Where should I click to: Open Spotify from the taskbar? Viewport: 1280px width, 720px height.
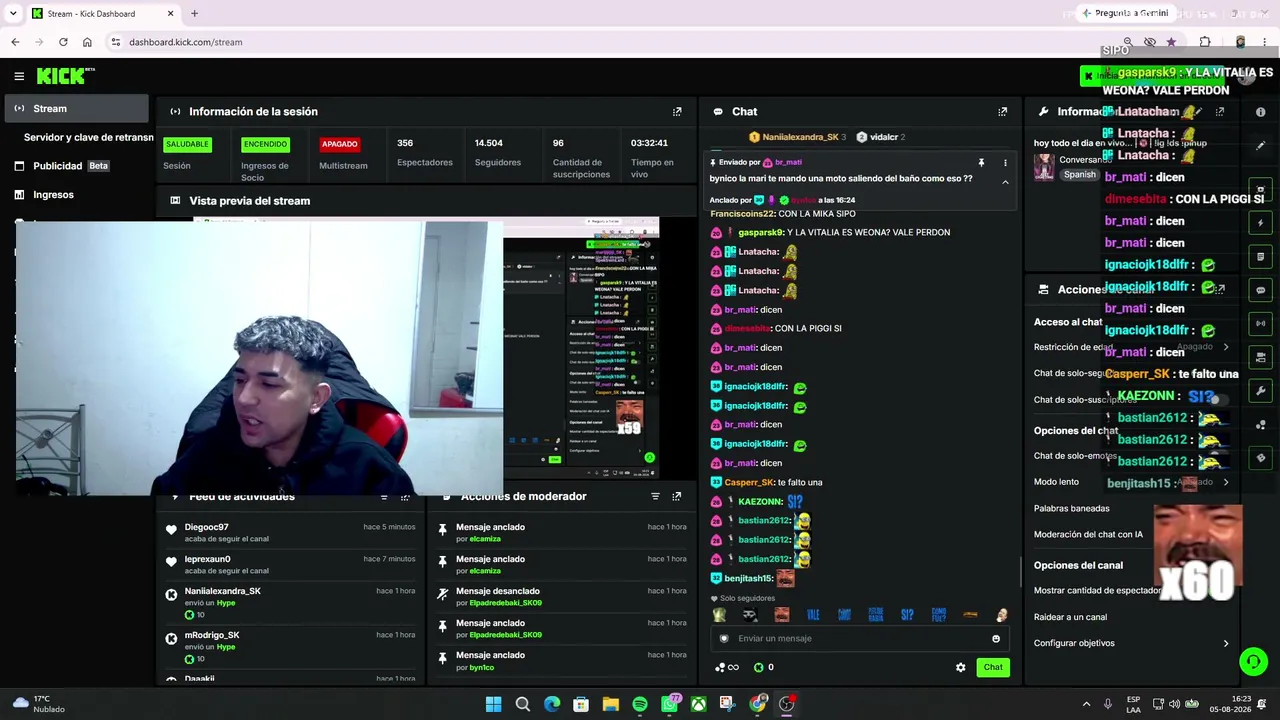pyautogui.click(x=640, y=704)
